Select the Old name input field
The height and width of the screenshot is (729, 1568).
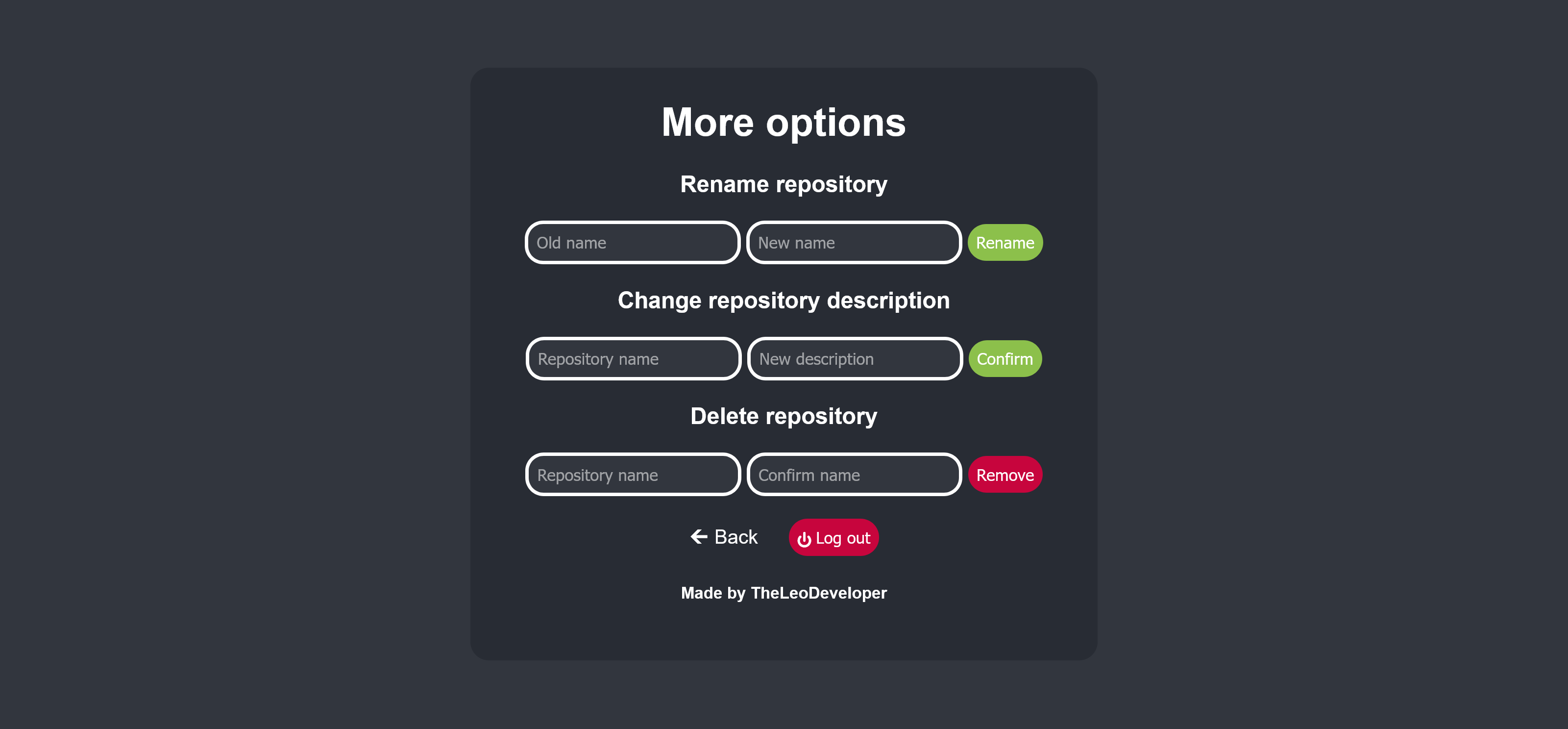631,243
